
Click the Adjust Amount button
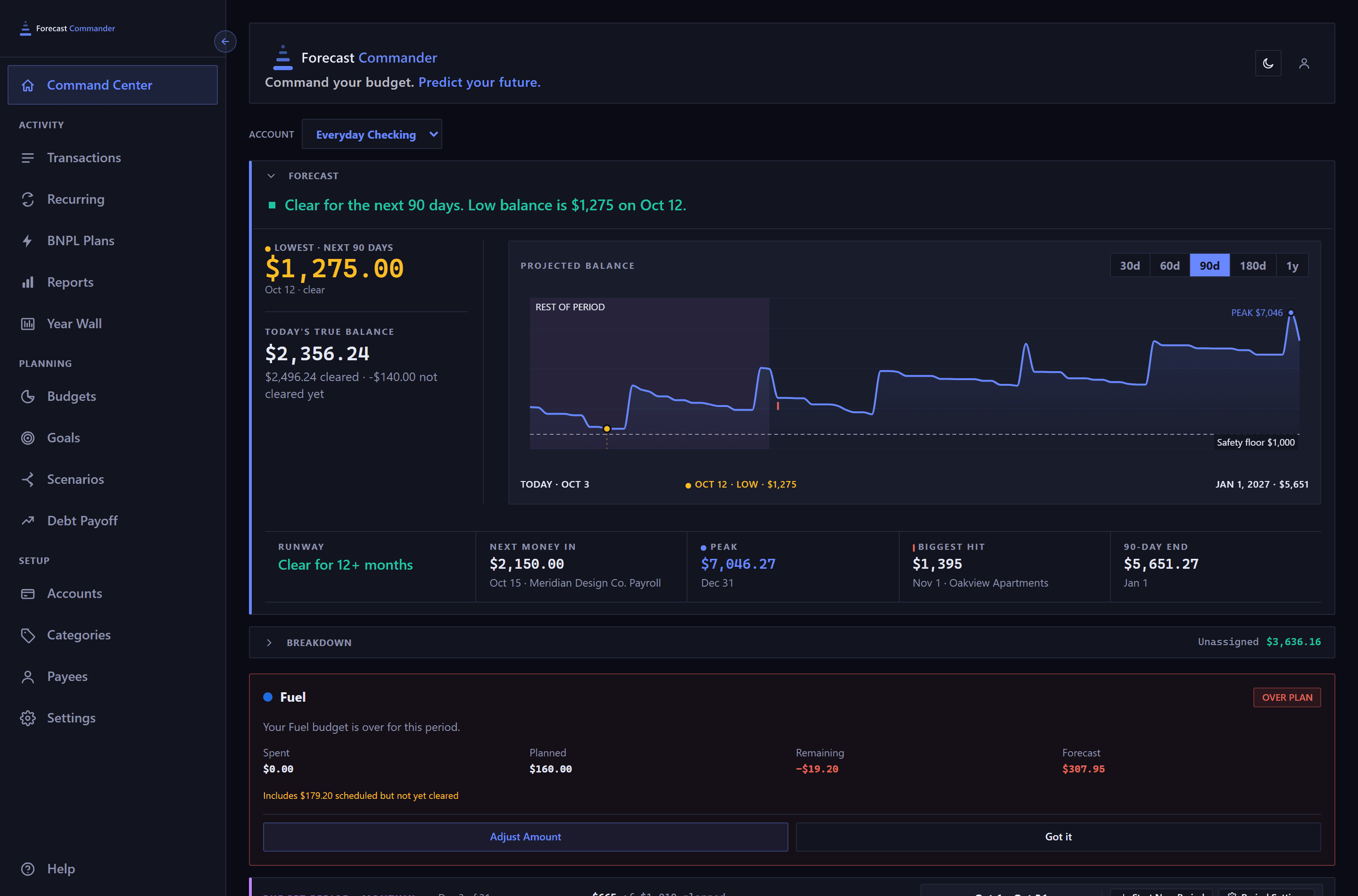click(525, 837)
